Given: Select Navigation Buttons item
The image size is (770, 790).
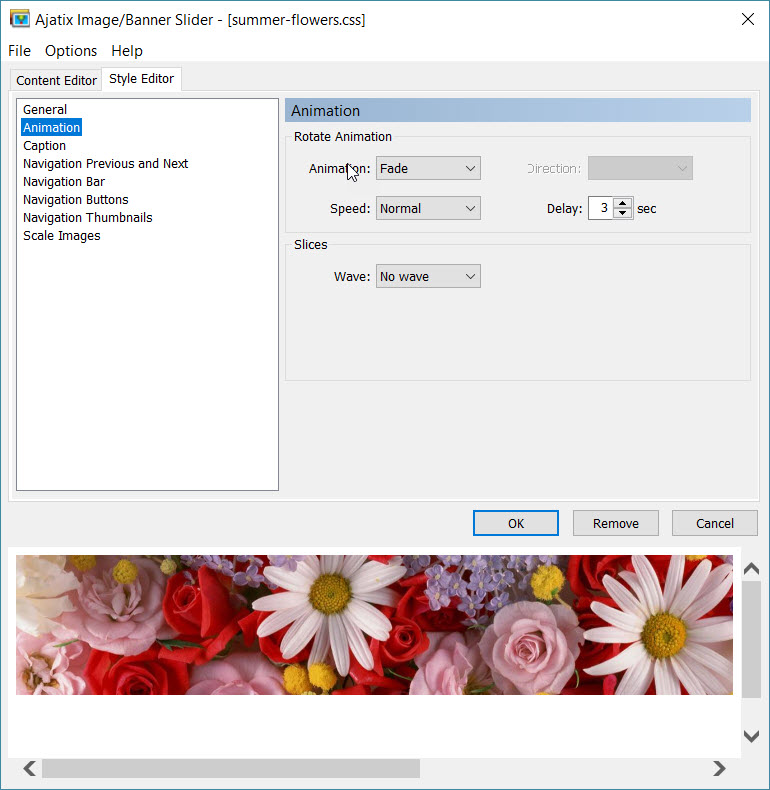Looking at the screenshot, I should click(x=76, y=200).
